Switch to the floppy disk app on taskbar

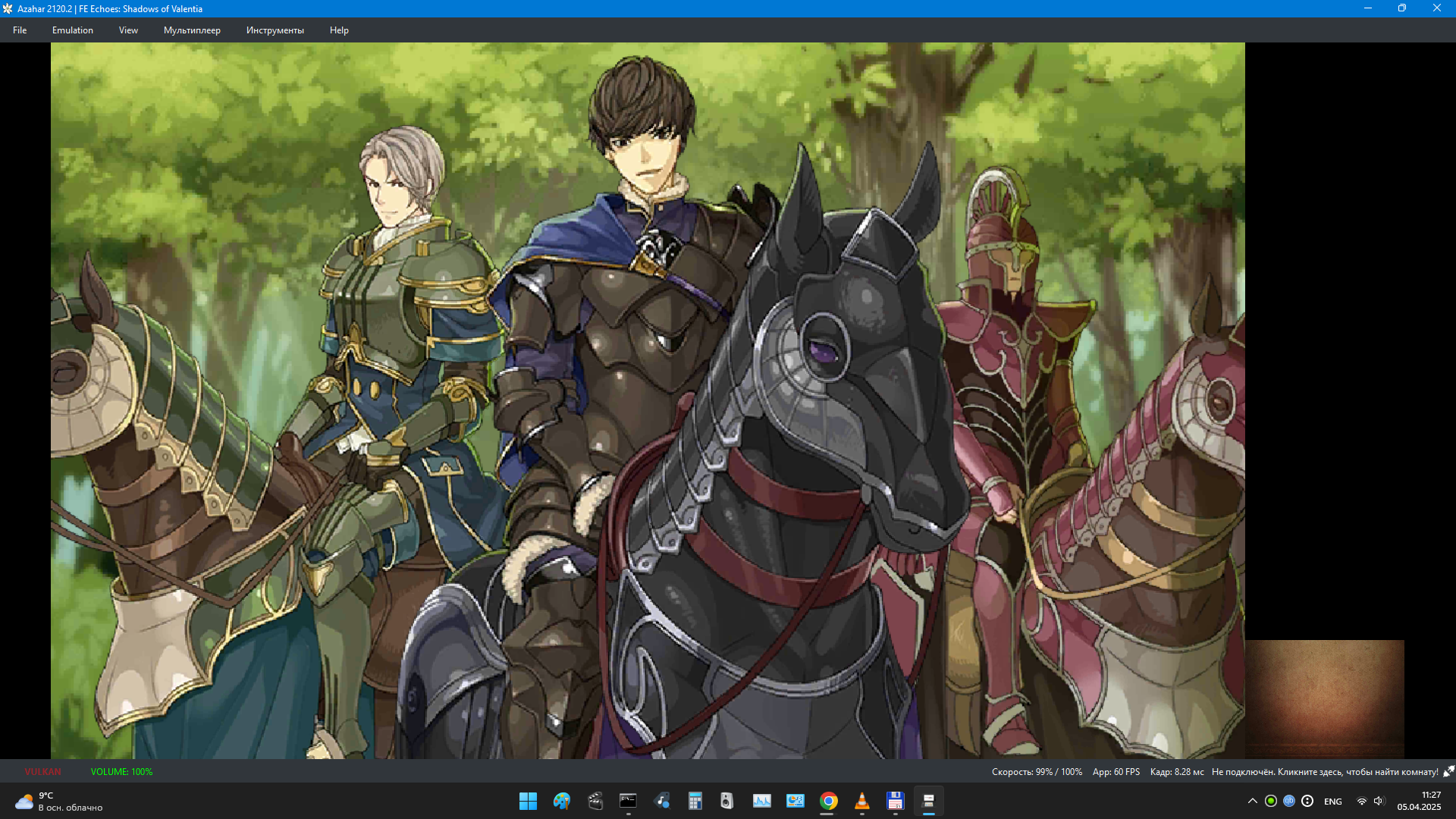click(895, 801)
